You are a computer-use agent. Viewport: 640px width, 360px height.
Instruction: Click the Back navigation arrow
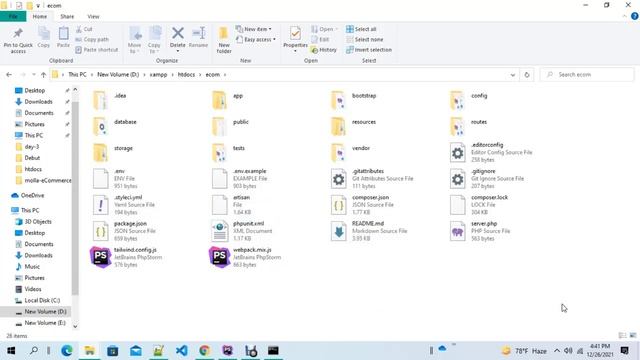tap(9, 75)
